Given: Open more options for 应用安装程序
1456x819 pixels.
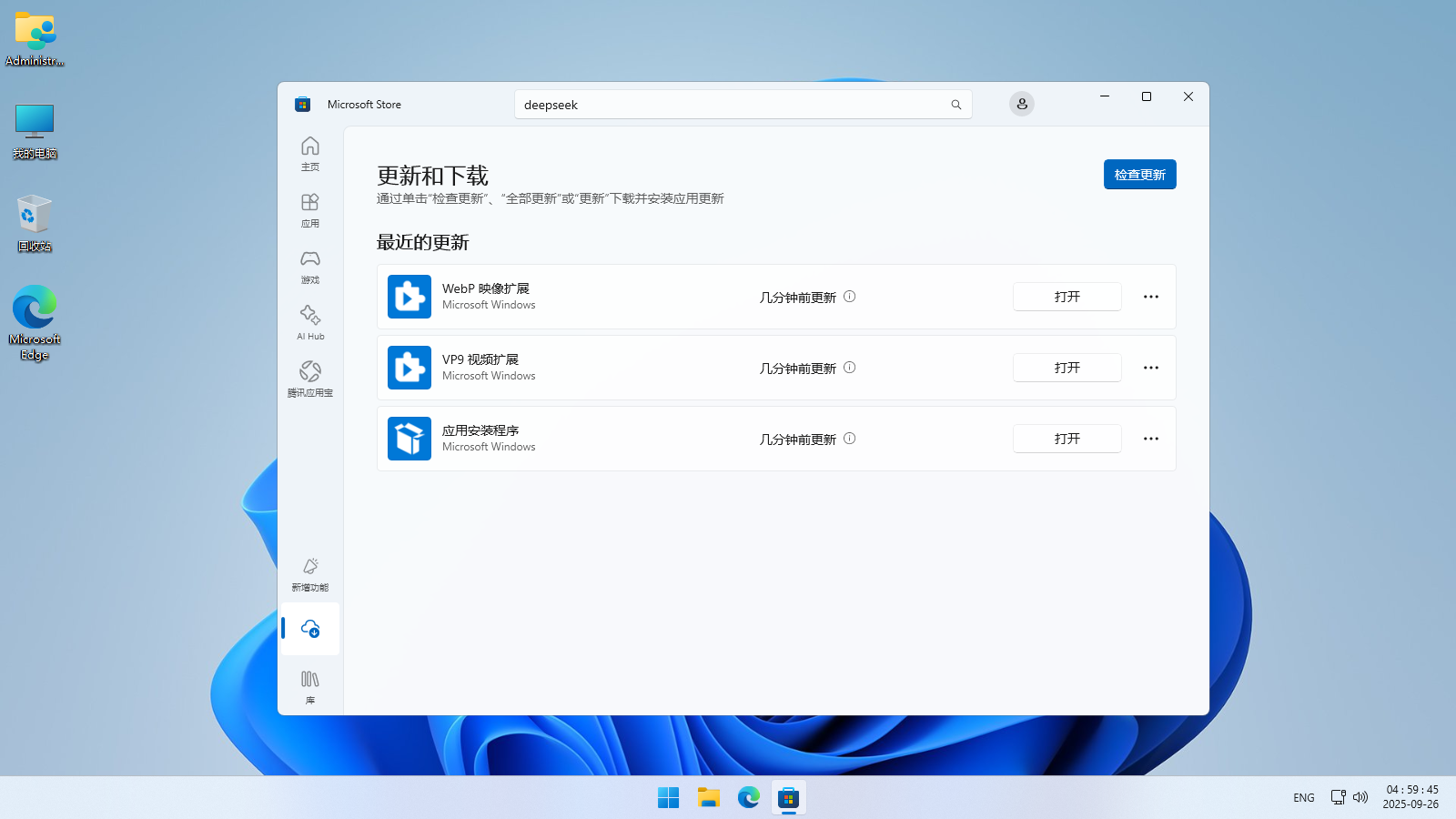Looking at the screenshot, I should [1151, 439].
